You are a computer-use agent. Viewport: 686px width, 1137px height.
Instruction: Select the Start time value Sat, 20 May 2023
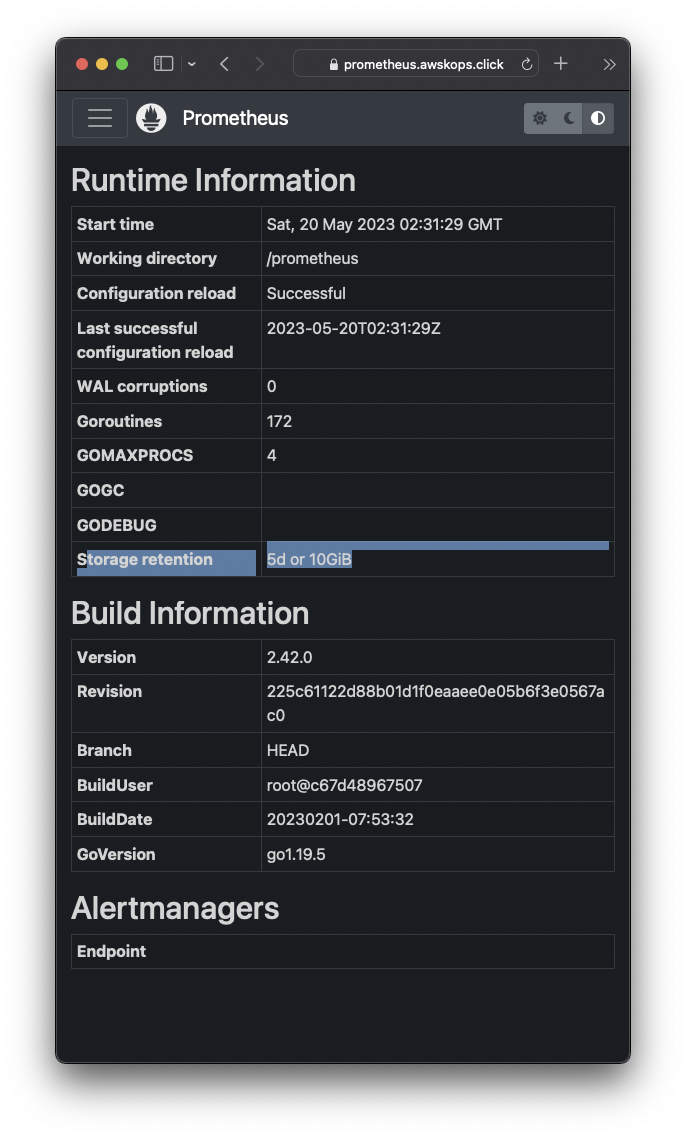[x=384, y=224]
